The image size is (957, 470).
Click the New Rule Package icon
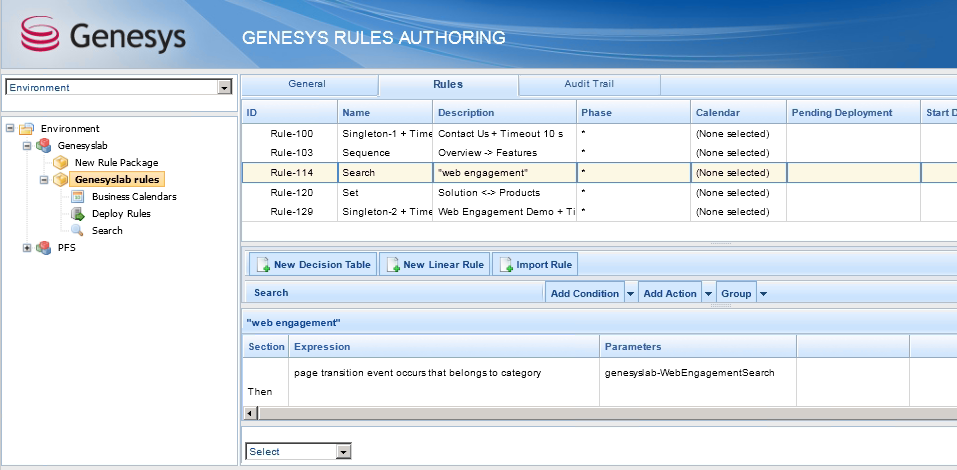pos(61,163)
